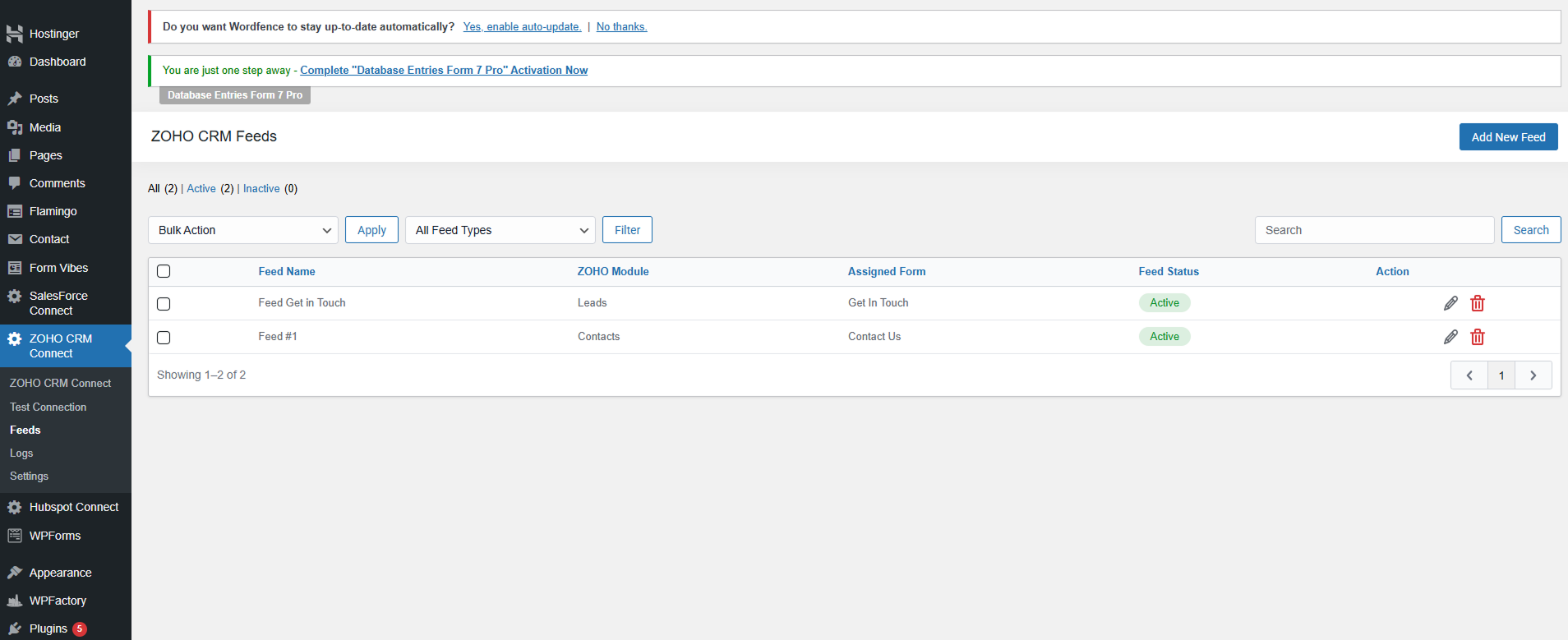
Task: Go to next page arrow in pagination
Action: coord(1533,375)
